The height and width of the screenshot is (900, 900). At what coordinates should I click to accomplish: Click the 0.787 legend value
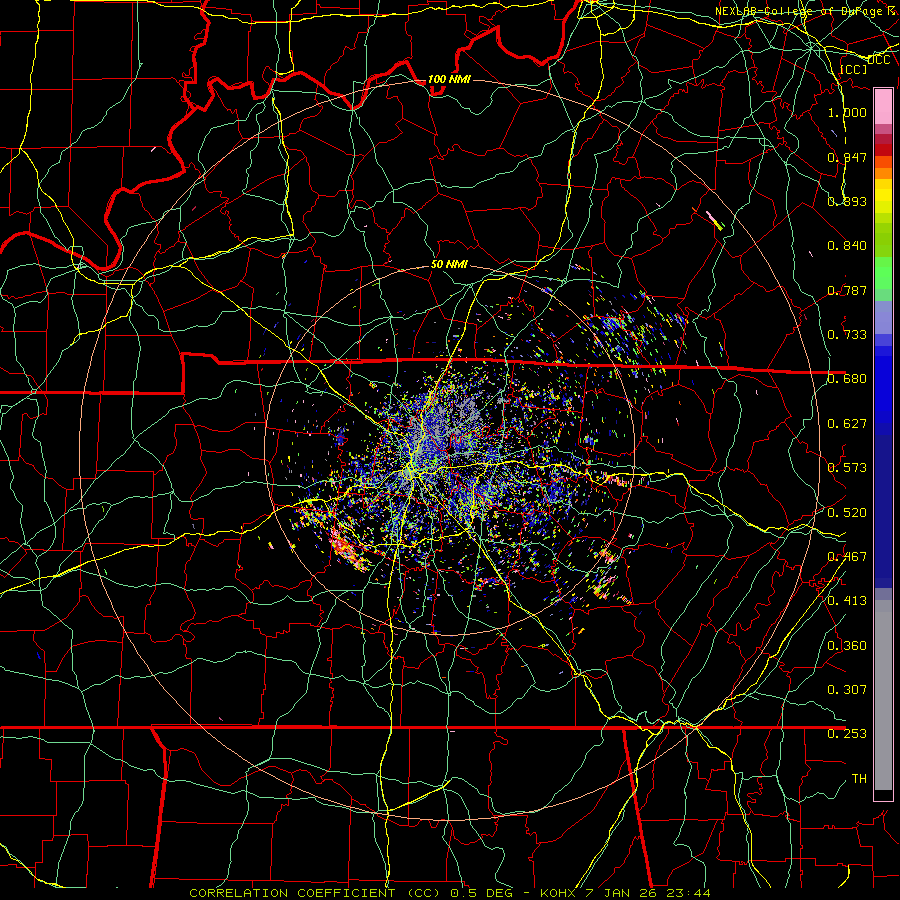tap(847, 290)
